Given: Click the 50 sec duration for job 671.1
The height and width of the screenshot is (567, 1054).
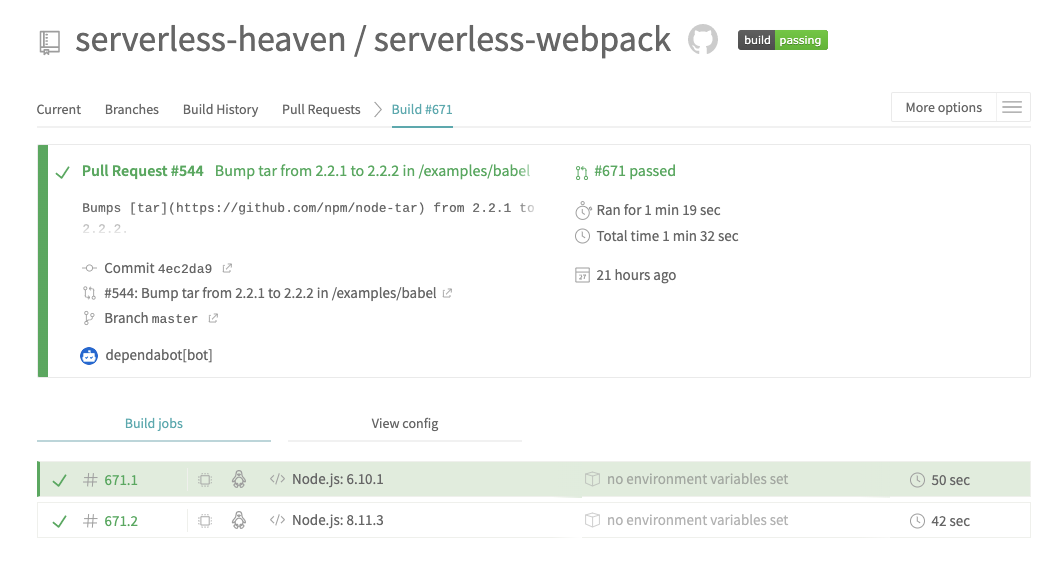Looking at the screenshot, I should pyautogui.click(x=950, y=480).
